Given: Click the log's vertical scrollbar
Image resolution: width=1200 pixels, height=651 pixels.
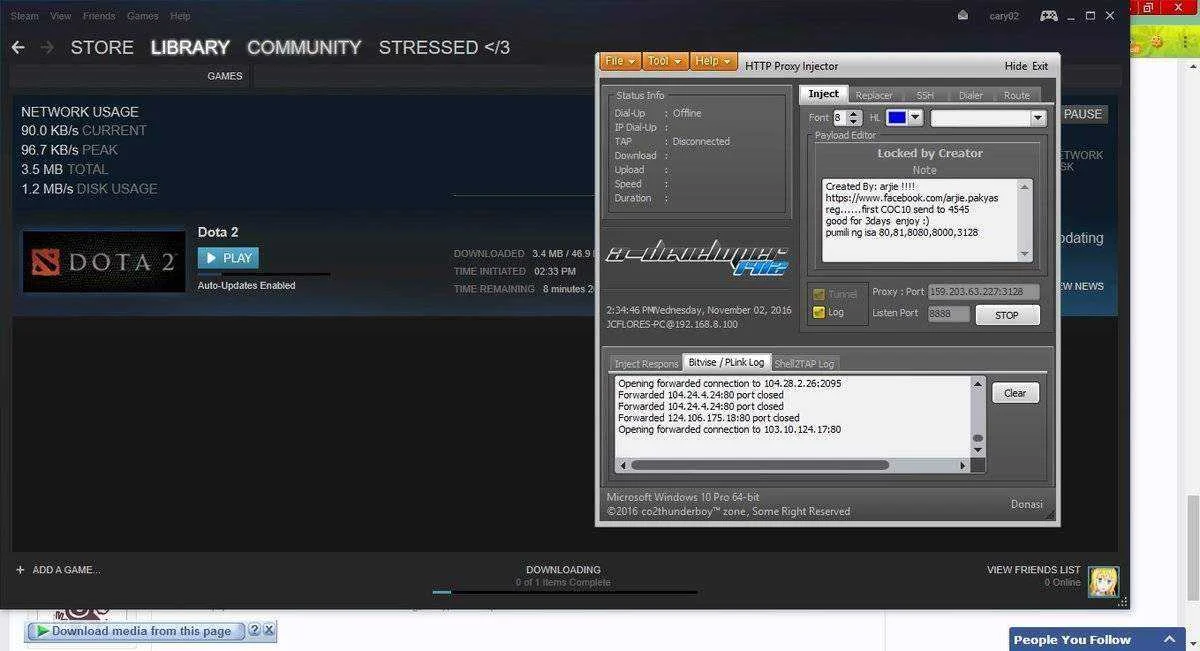Looking at the screenshot, I should point(978,416).
